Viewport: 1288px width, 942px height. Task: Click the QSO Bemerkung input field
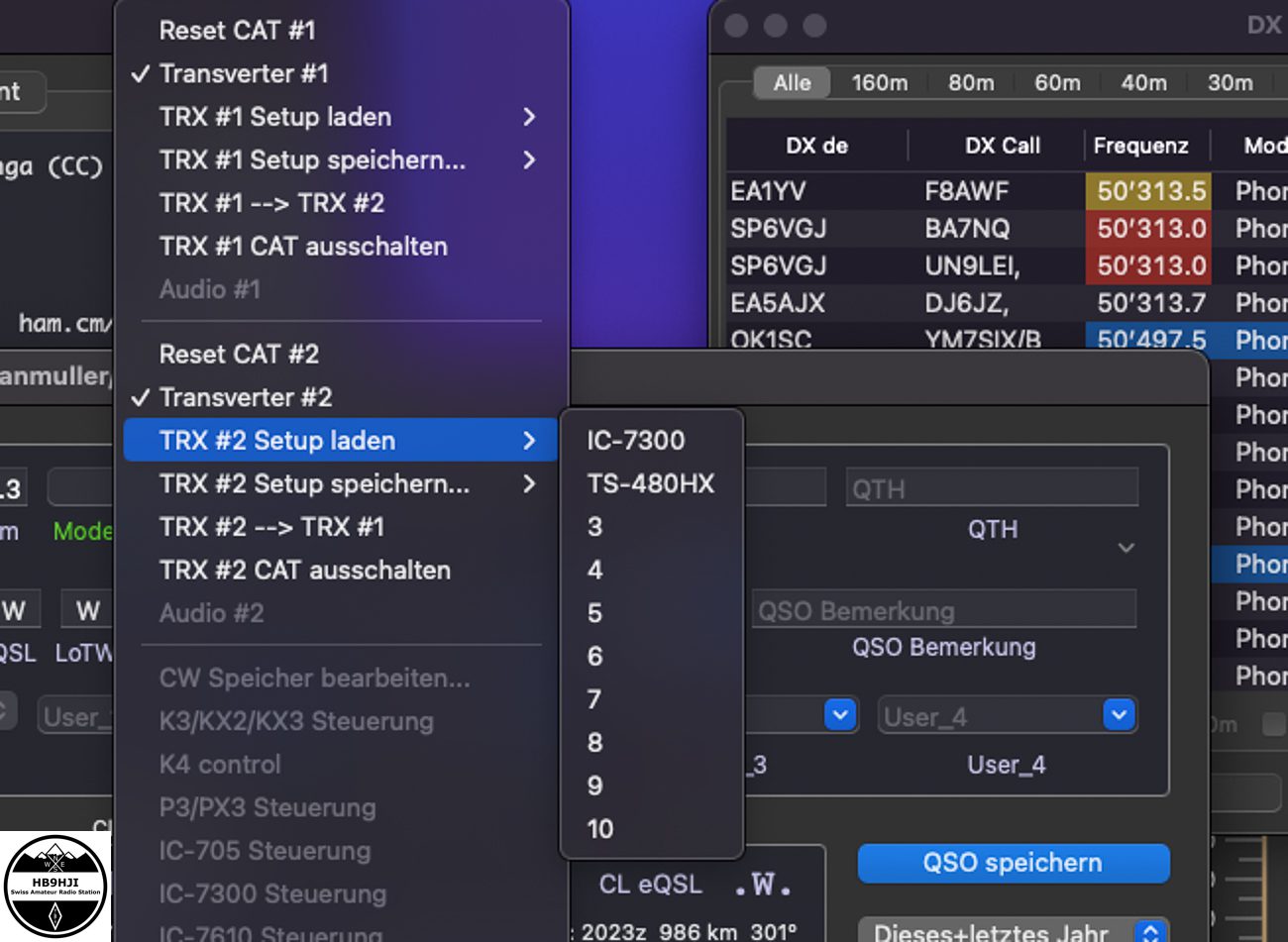tap(943, 610)
